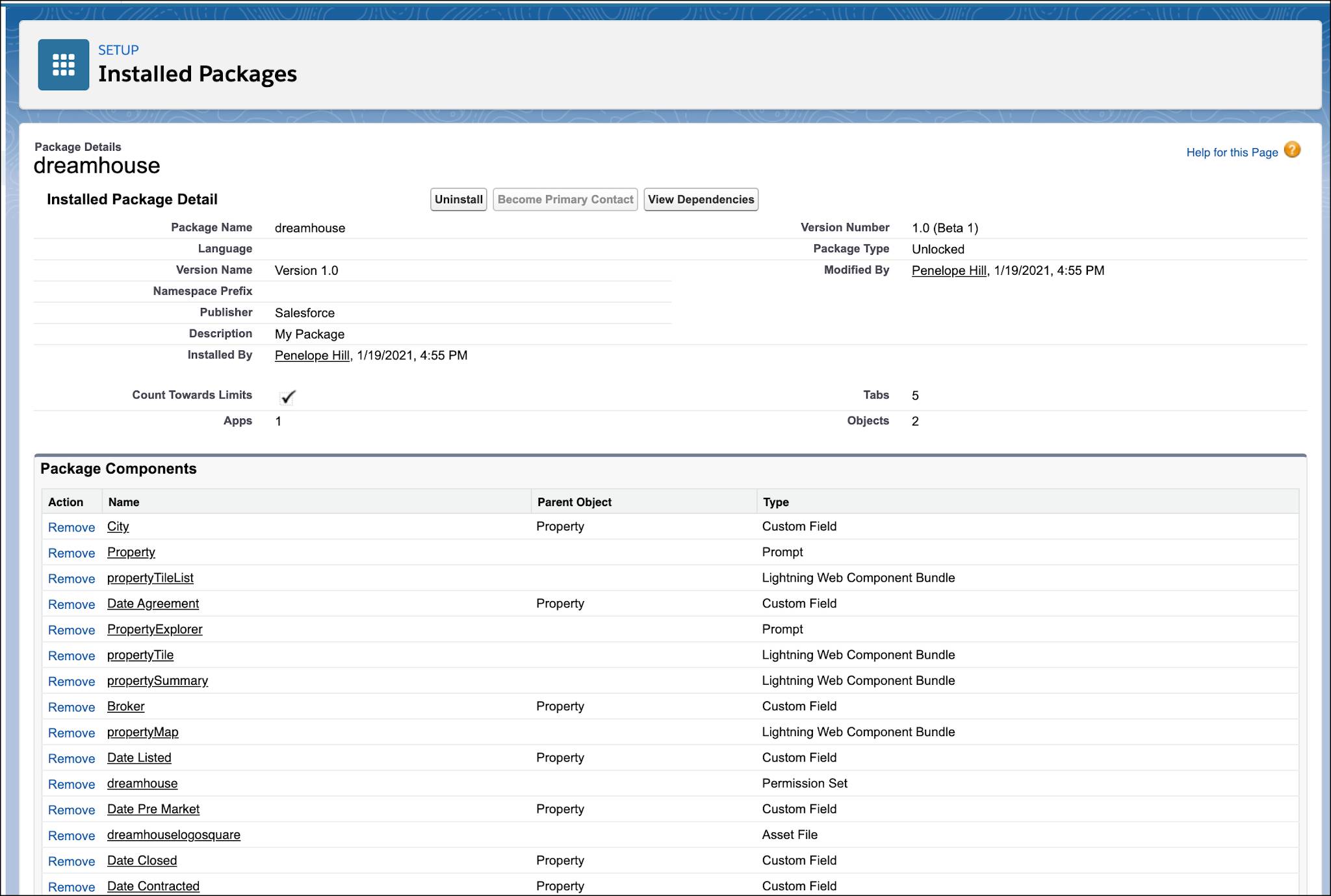Open the Broker field link
The height and width of the screenshot is (896, 1331).
pos(125,706)
